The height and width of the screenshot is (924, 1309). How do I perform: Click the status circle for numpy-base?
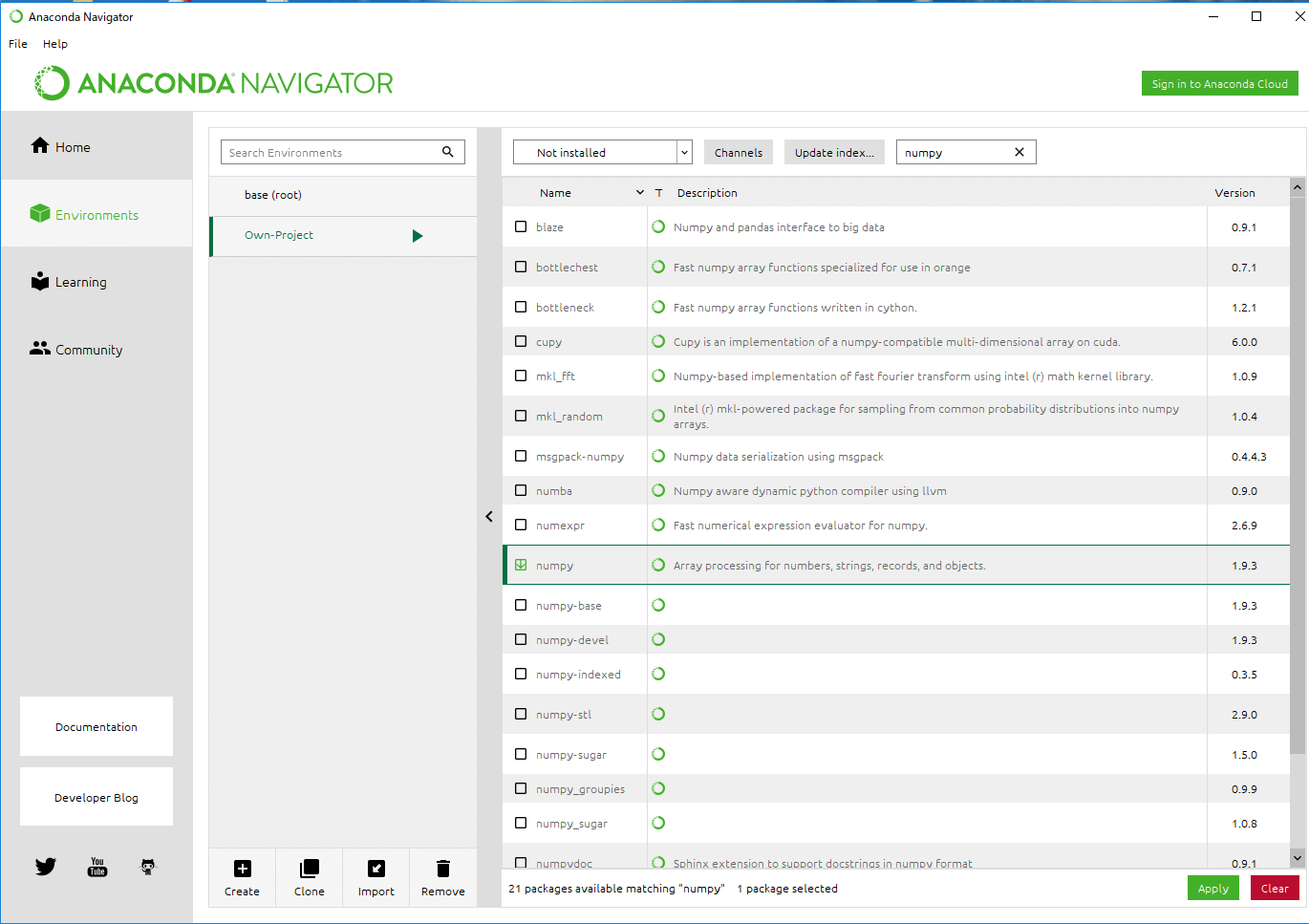coord(658,605)
